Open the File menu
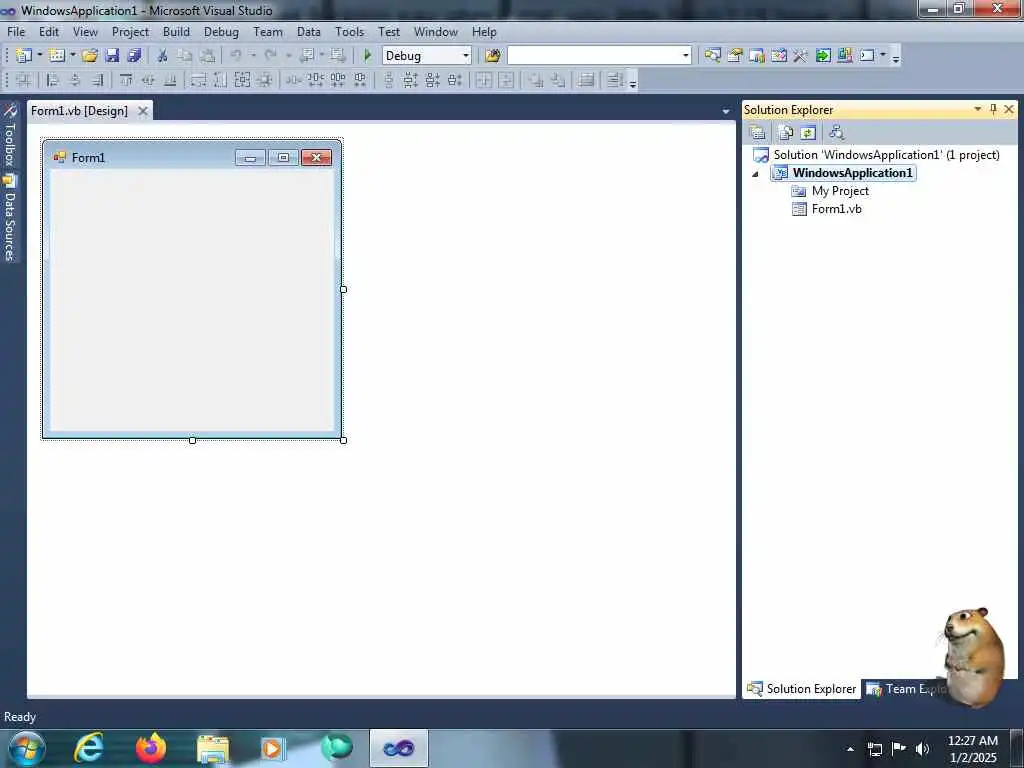This screenshot has width=1024, height=768. 16,32
